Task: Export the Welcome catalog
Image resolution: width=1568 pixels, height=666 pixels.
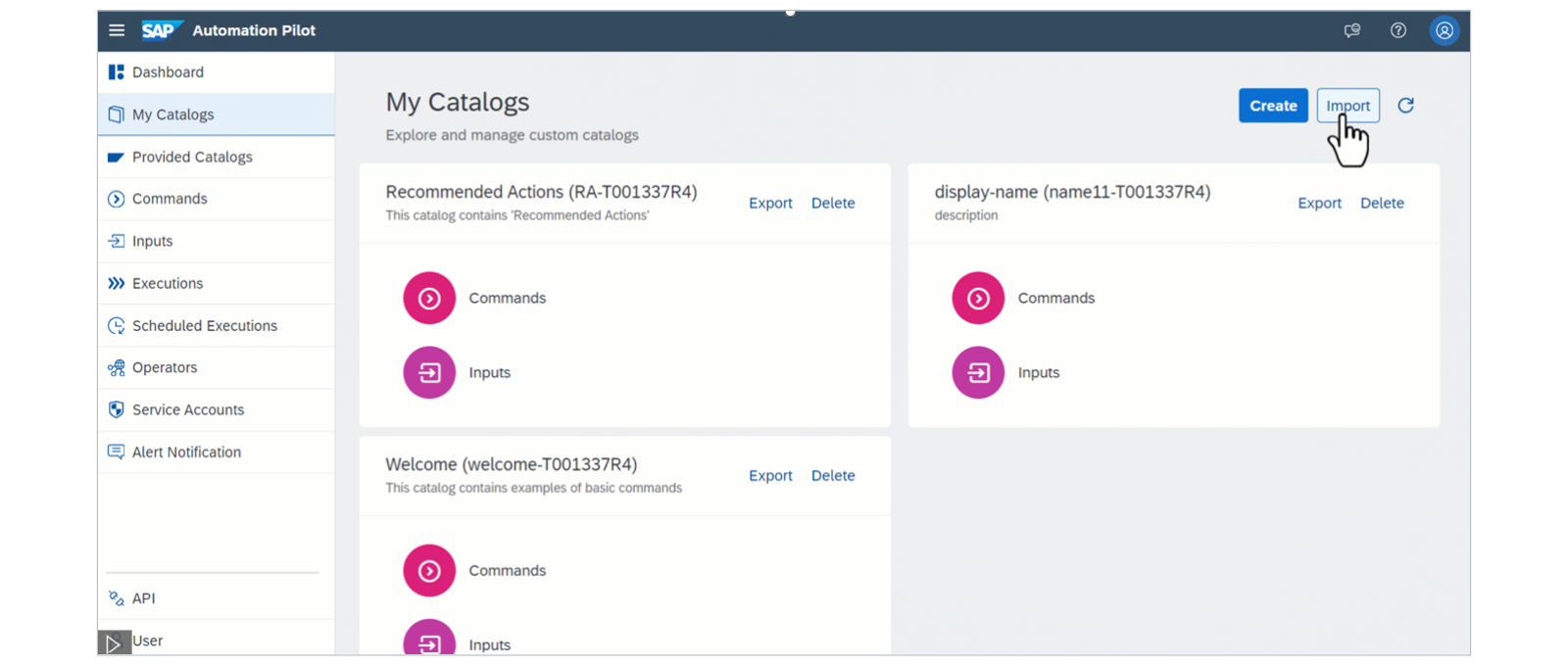Action: (x=770, y=475)
